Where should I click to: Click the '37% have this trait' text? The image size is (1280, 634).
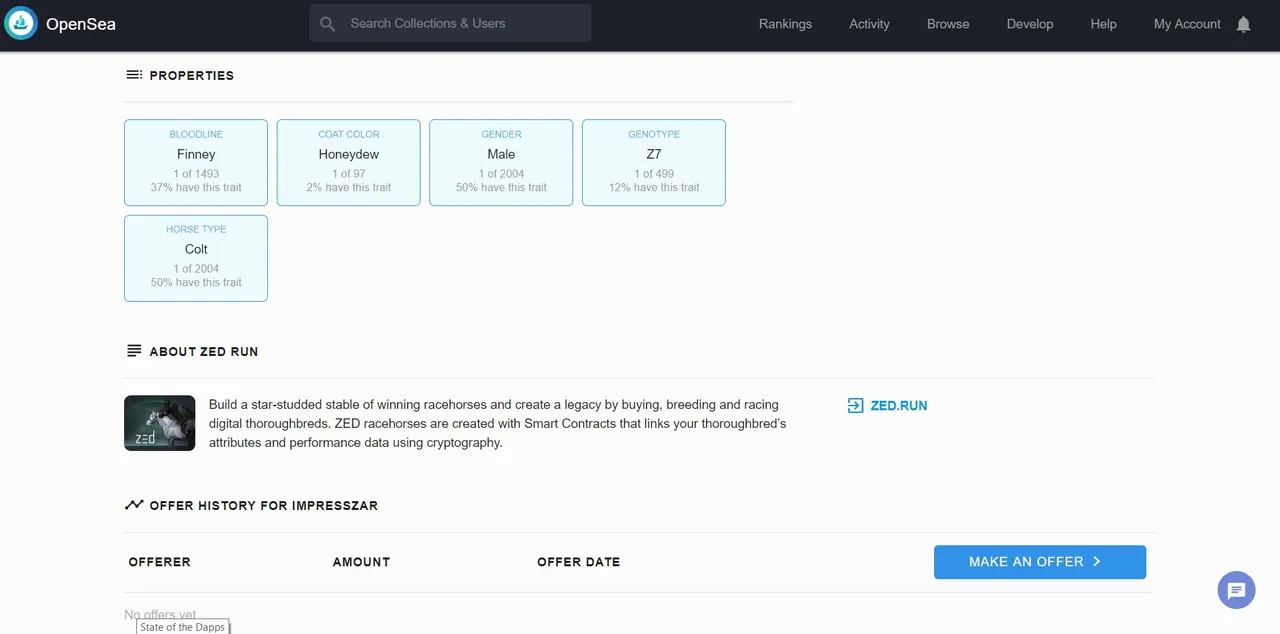pyautogui.click(x=196, y=187)
